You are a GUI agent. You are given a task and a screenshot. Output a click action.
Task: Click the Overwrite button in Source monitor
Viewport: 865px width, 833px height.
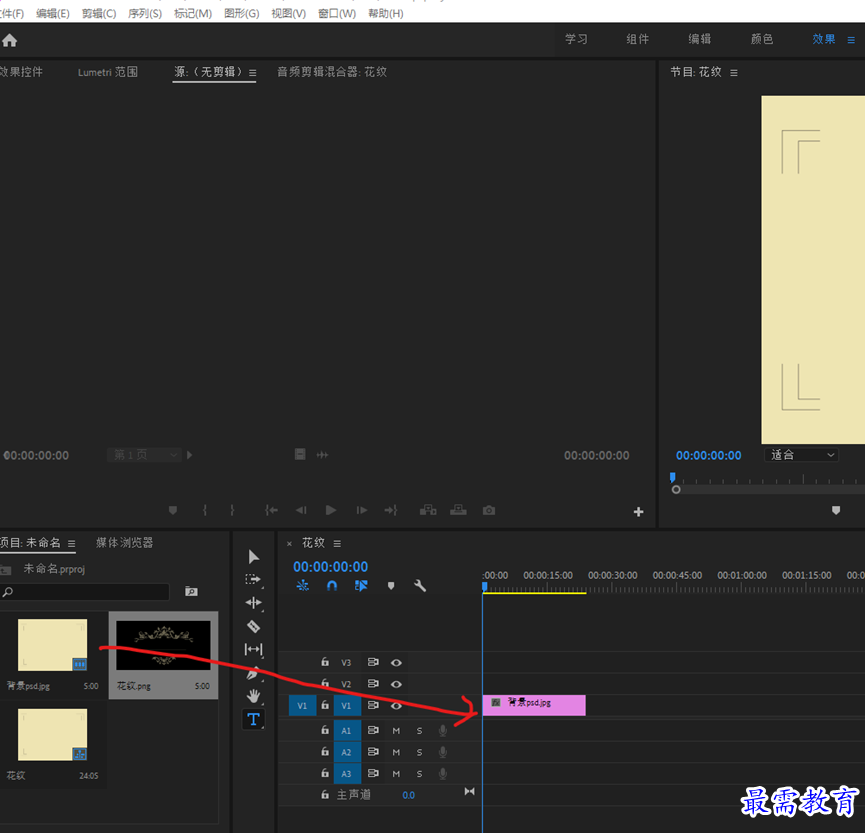tap(458, 510)
